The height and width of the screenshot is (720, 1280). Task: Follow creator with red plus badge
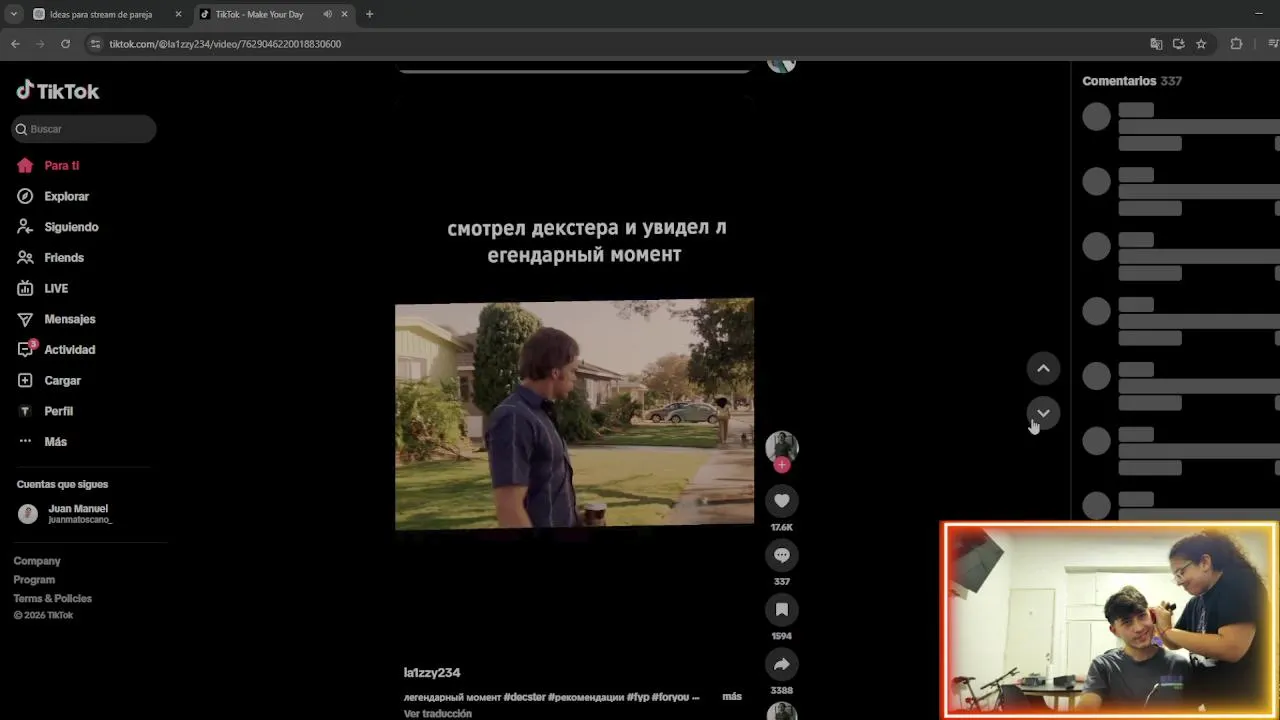tap(782, 465)
